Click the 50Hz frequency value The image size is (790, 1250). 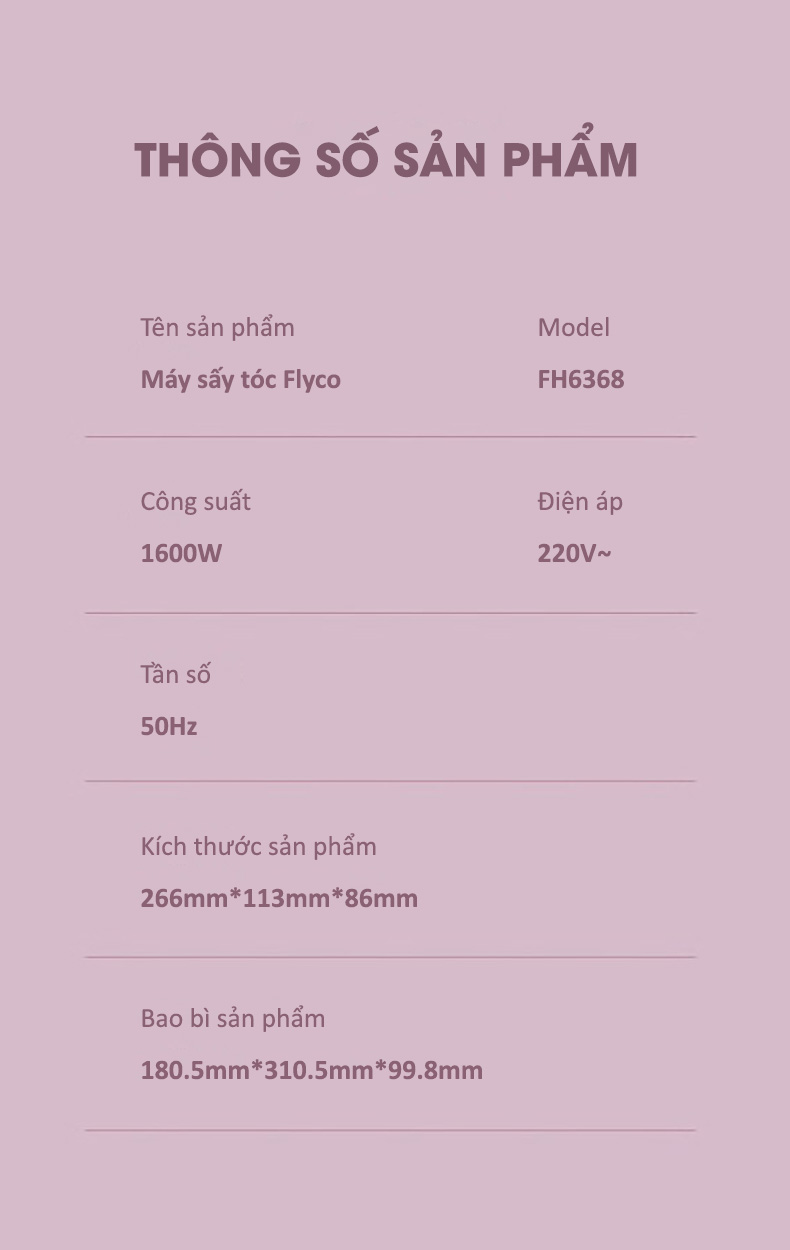click(168, 726)
